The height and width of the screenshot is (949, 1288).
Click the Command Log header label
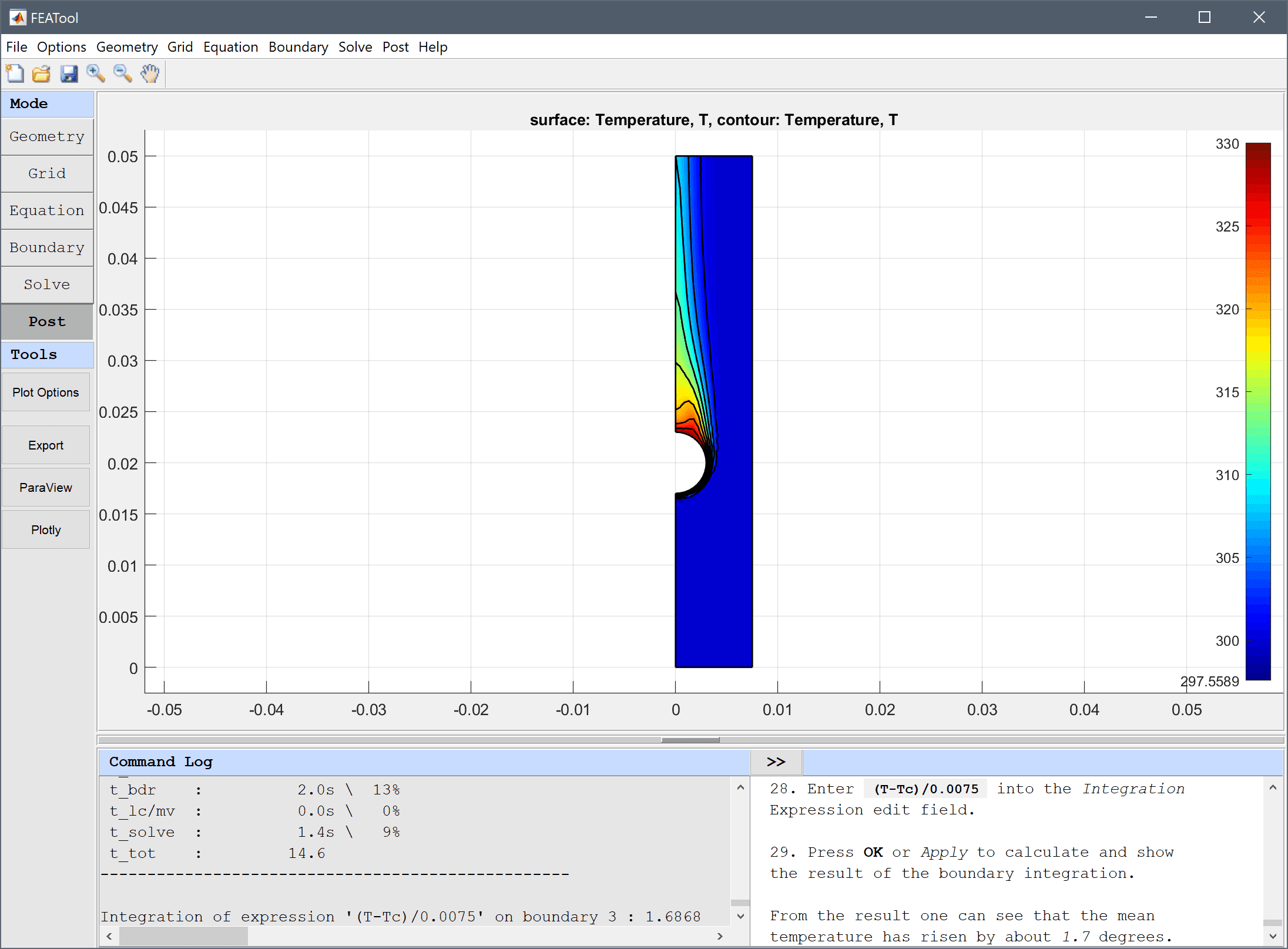click(160, 762)
